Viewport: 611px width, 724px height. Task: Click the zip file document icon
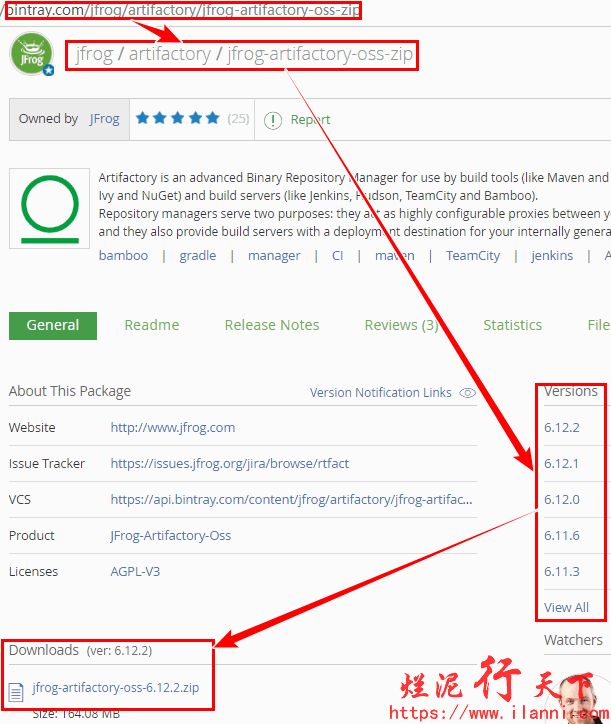16,689
